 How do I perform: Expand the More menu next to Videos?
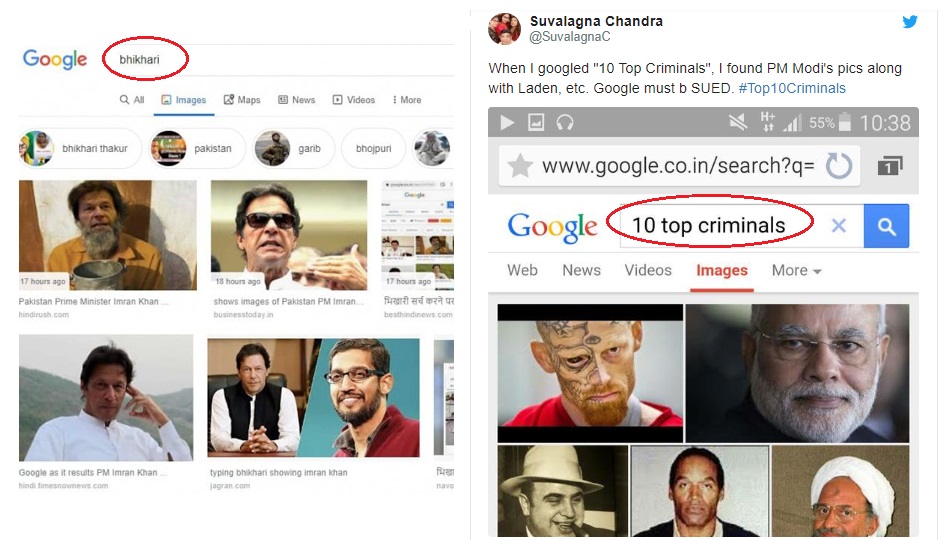pyautogui.click(x=407, y=100)
